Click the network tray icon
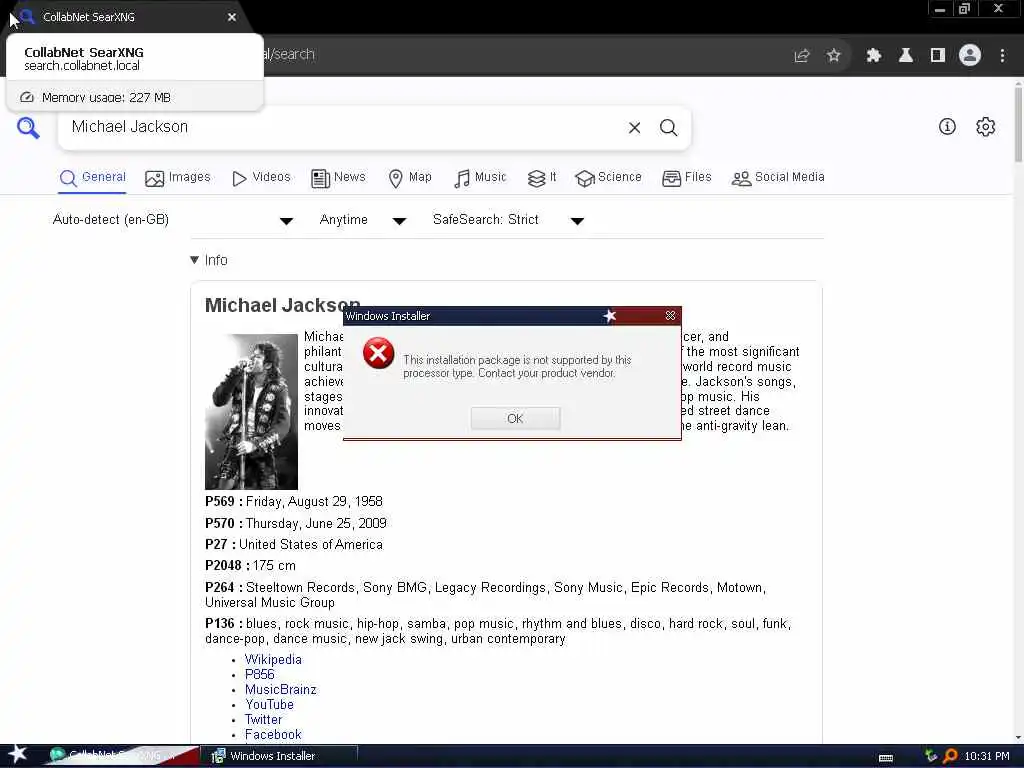Viewport: 1024px width, 768px height. (931, 756)
